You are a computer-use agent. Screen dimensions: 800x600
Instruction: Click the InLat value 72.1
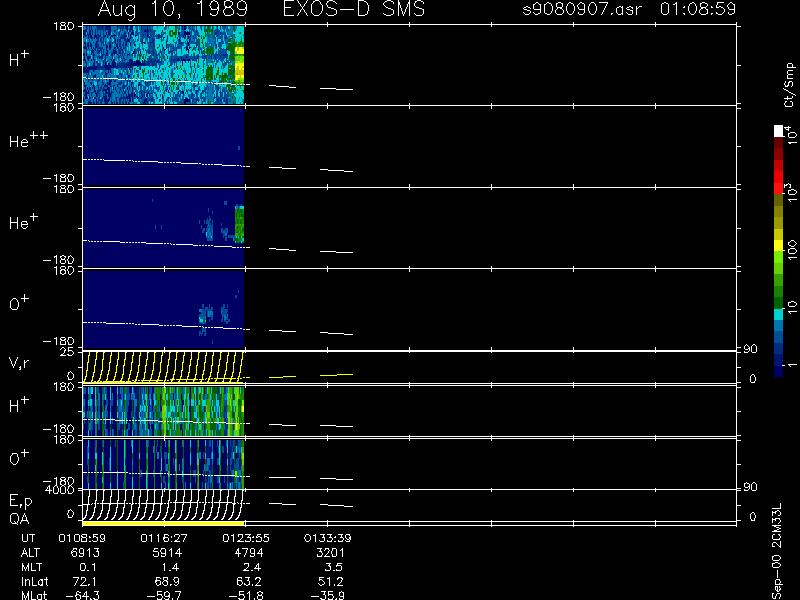85,582
